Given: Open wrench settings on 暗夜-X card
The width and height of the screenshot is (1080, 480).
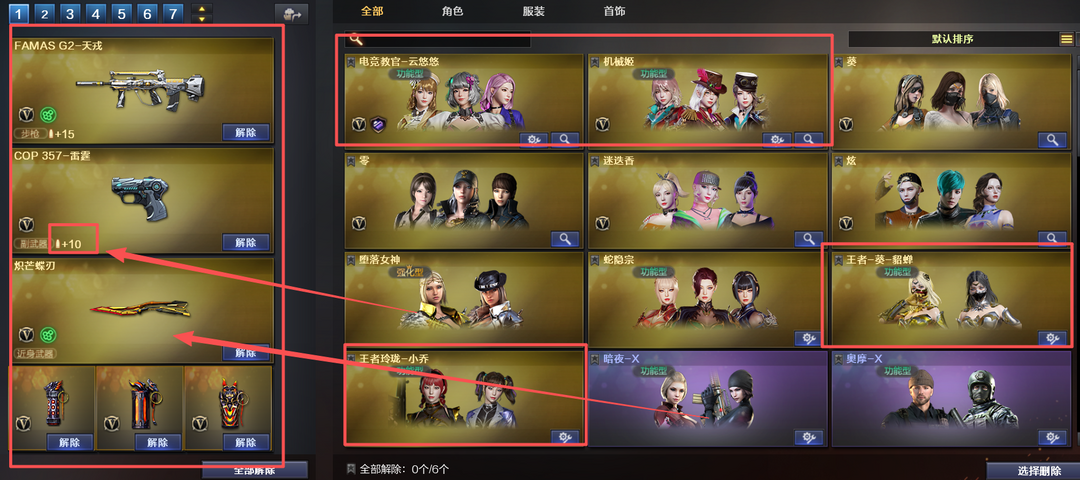Looking at the screenshot, I should click(809, 437).
